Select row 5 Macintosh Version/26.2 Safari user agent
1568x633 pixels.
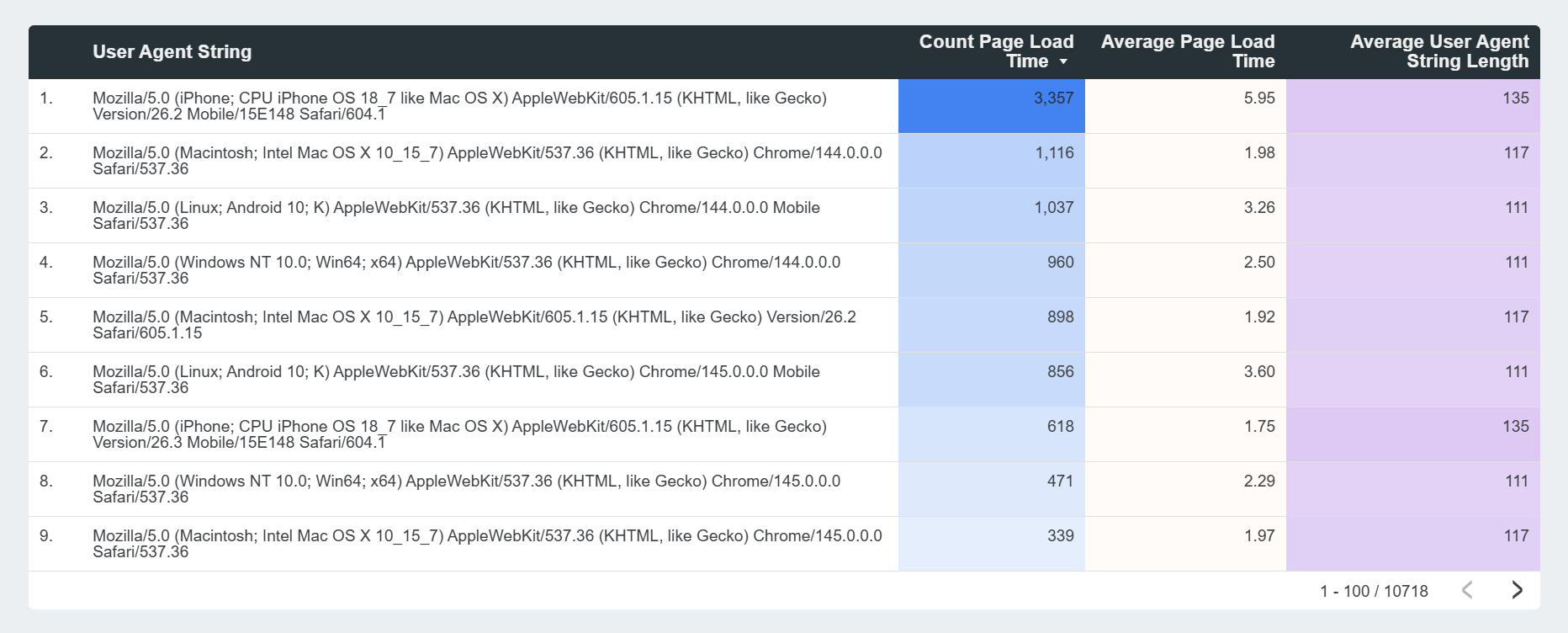tap(474, 325)
